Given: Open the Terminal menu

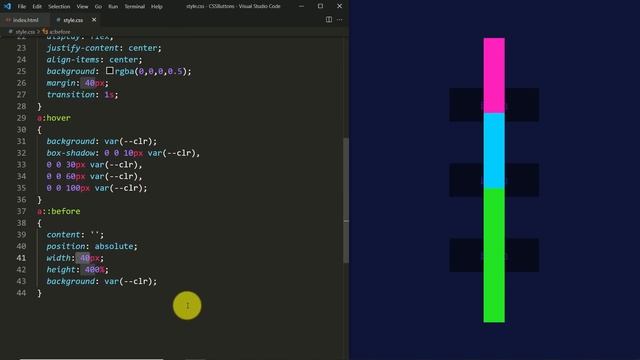Looking at the screenshot, I should pyautogui.click(x=134, y=7).
